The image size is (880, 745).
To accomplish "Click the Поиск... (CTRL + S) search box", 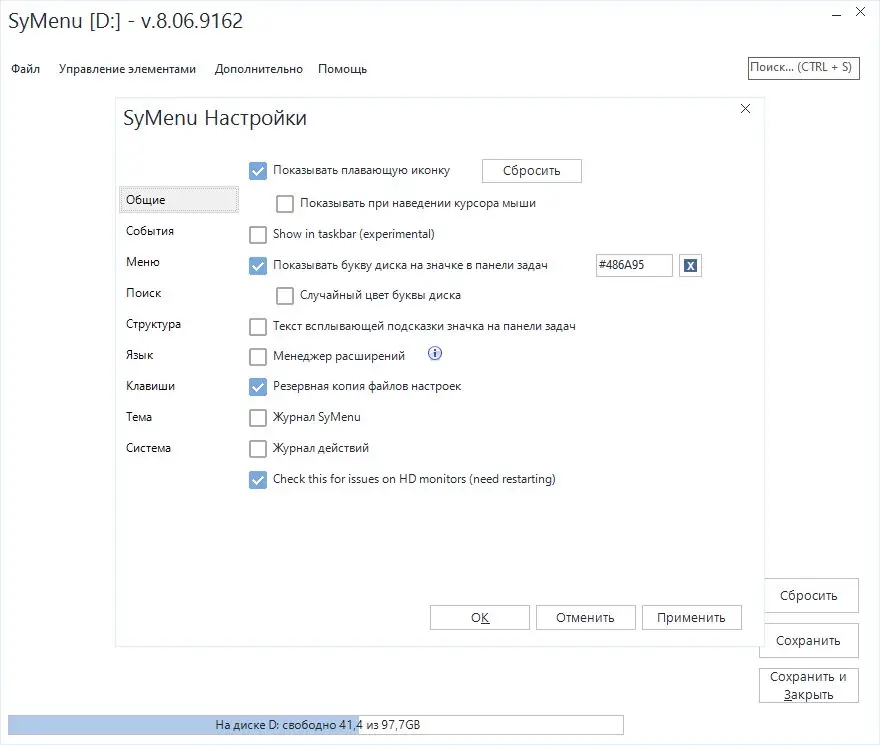I will pyautogui.click(x=804, y=68).
